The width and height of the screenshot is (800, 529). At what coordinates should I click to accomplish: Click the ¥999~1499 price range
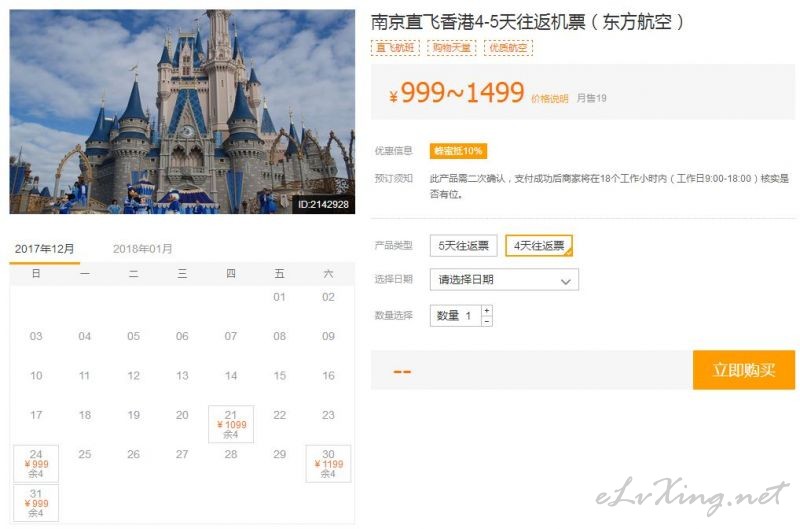click(x=457, y=93)
